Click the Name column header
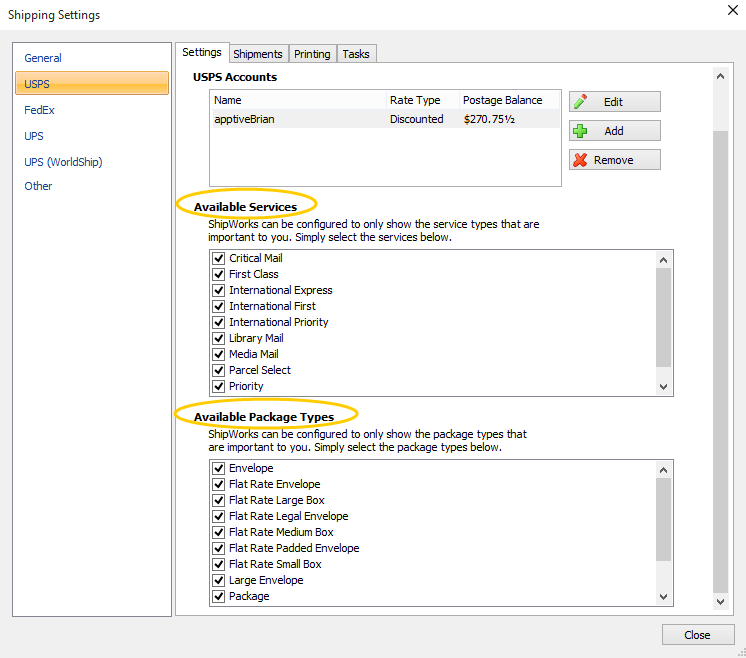 click(x=298, y=100)
